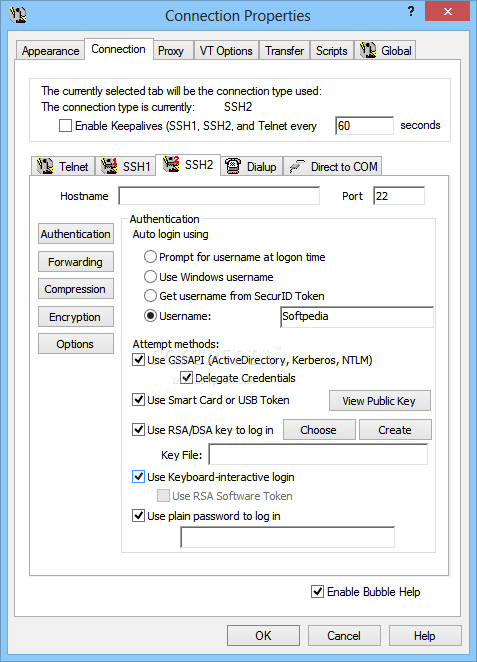477x662 pixels.
Task: Select the Username radio button
Action: tap(150, 316)
